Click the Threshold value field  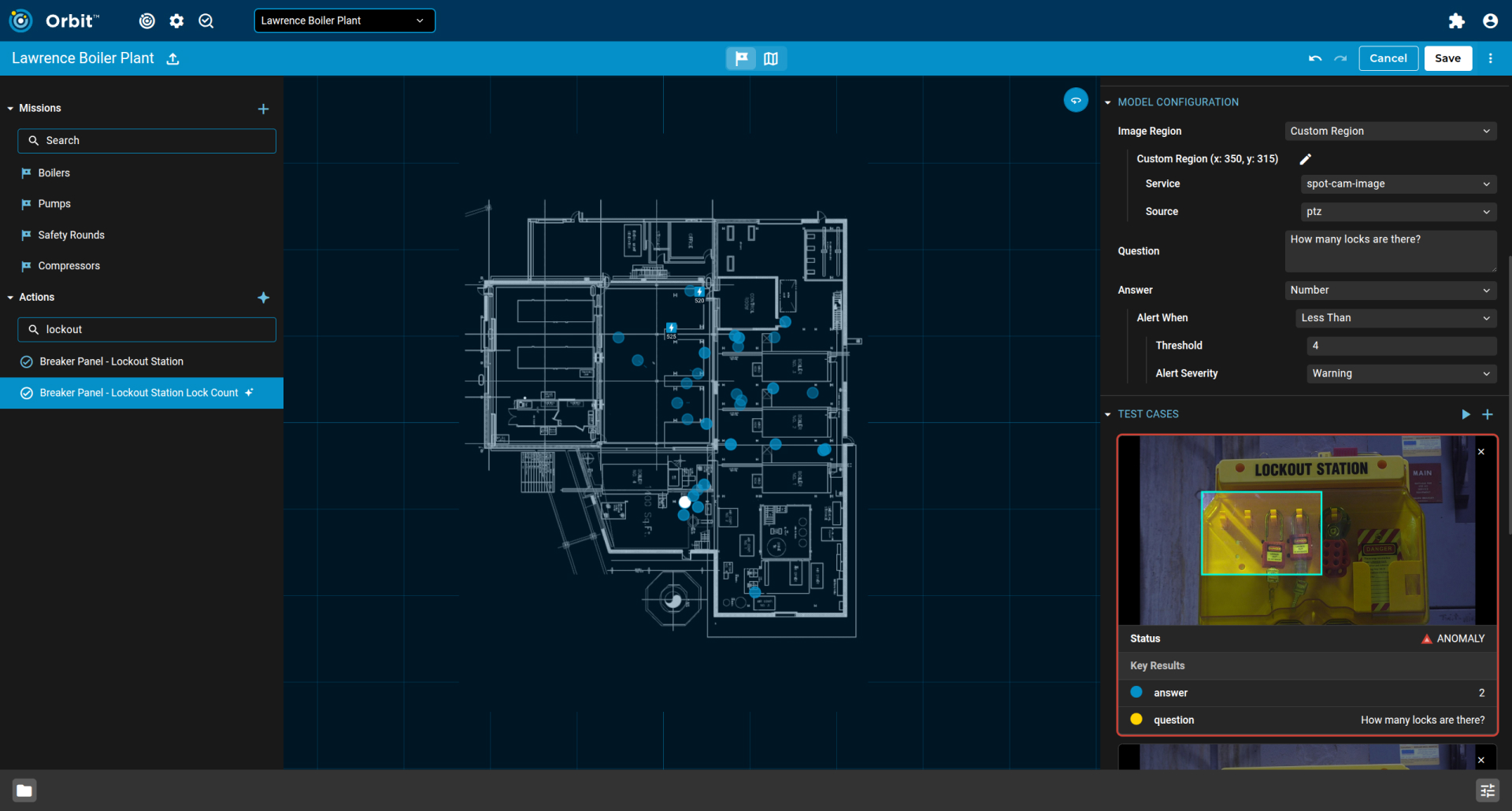coord(1401,346)
